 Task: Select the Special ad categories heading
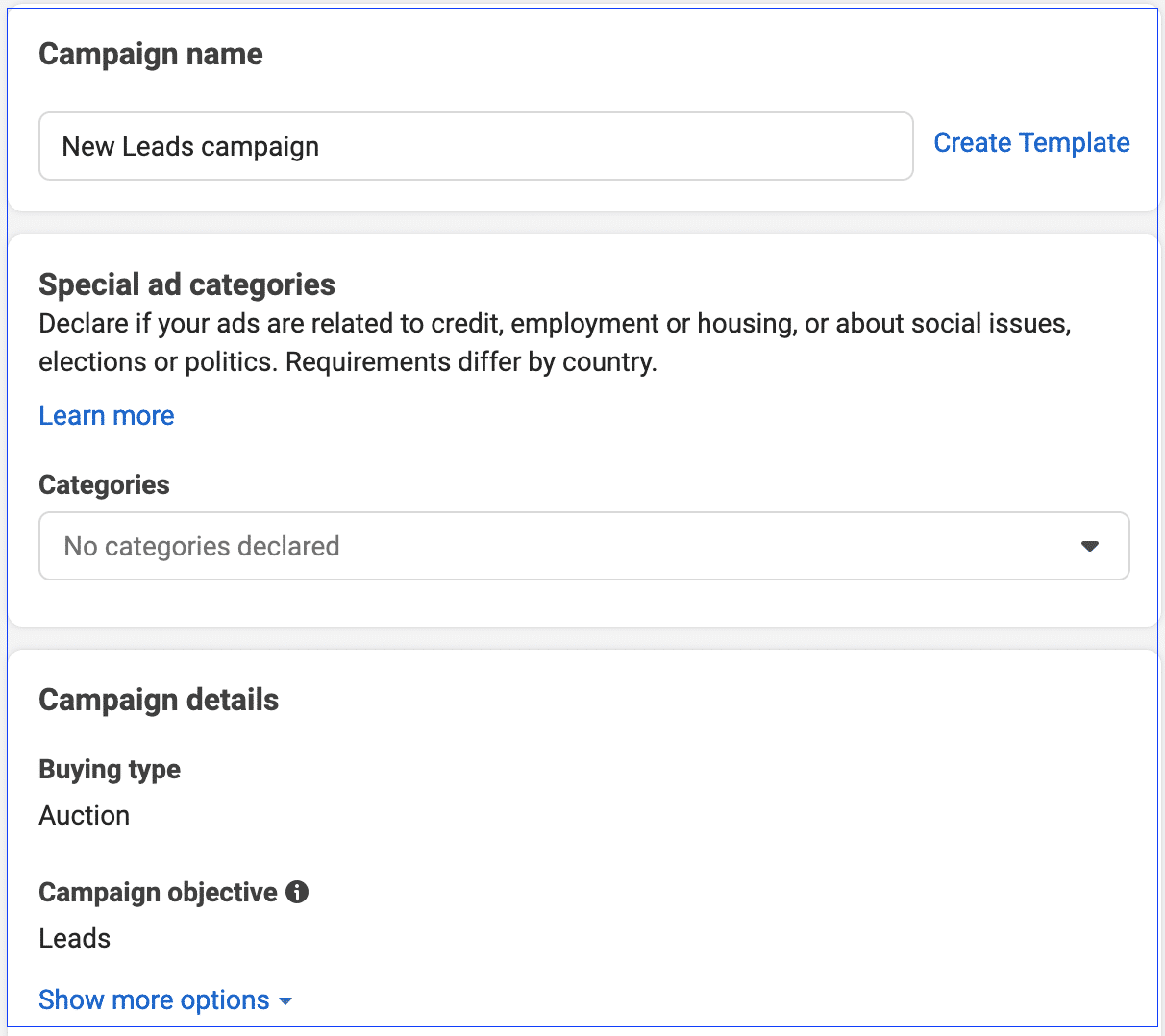coord(187,284)
